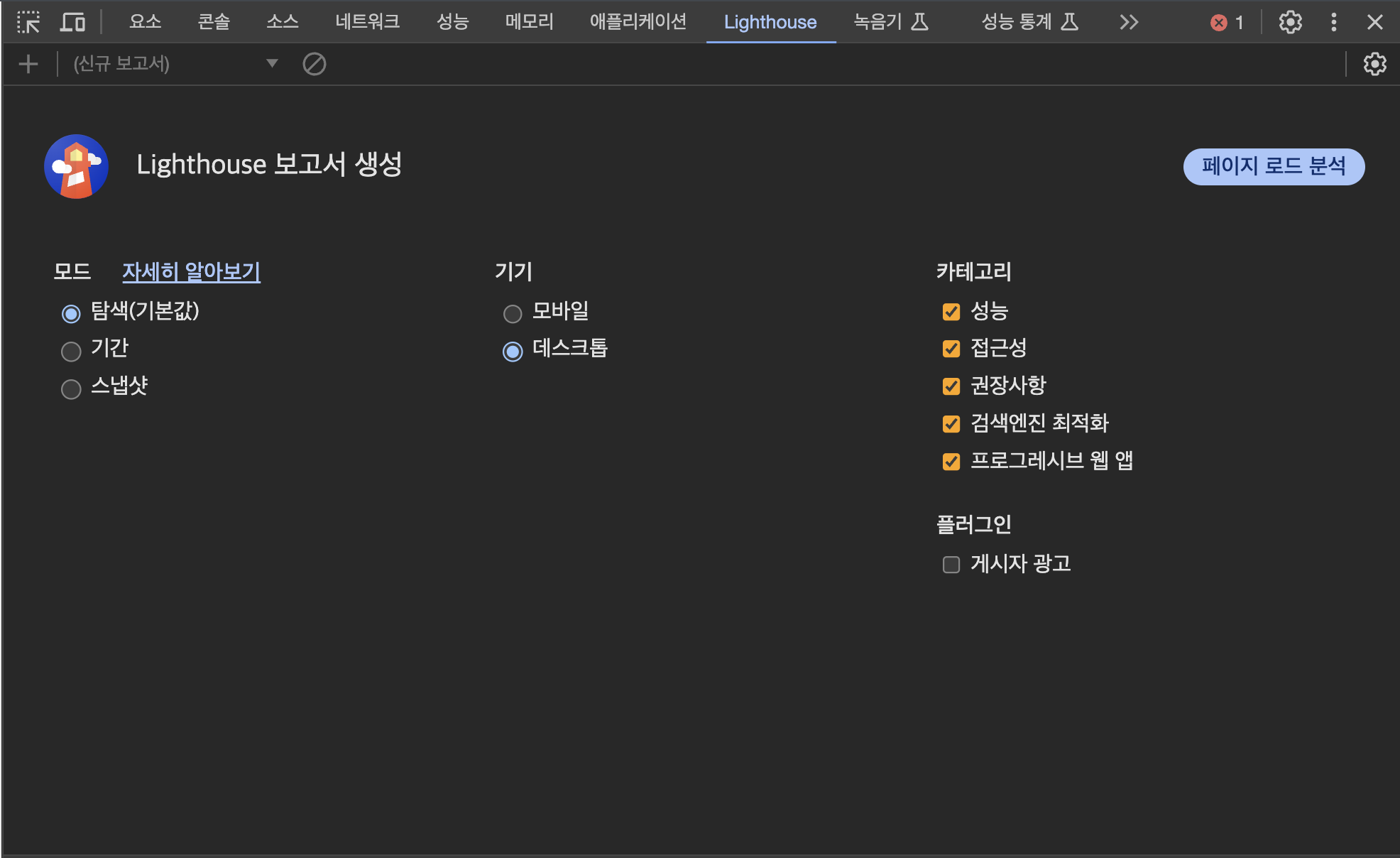Image resolution: width=1400 pixels, height=858 pixels.
Task: Open the 네트워크 tab
Action: pyautogui.click(x=367, y=22)
